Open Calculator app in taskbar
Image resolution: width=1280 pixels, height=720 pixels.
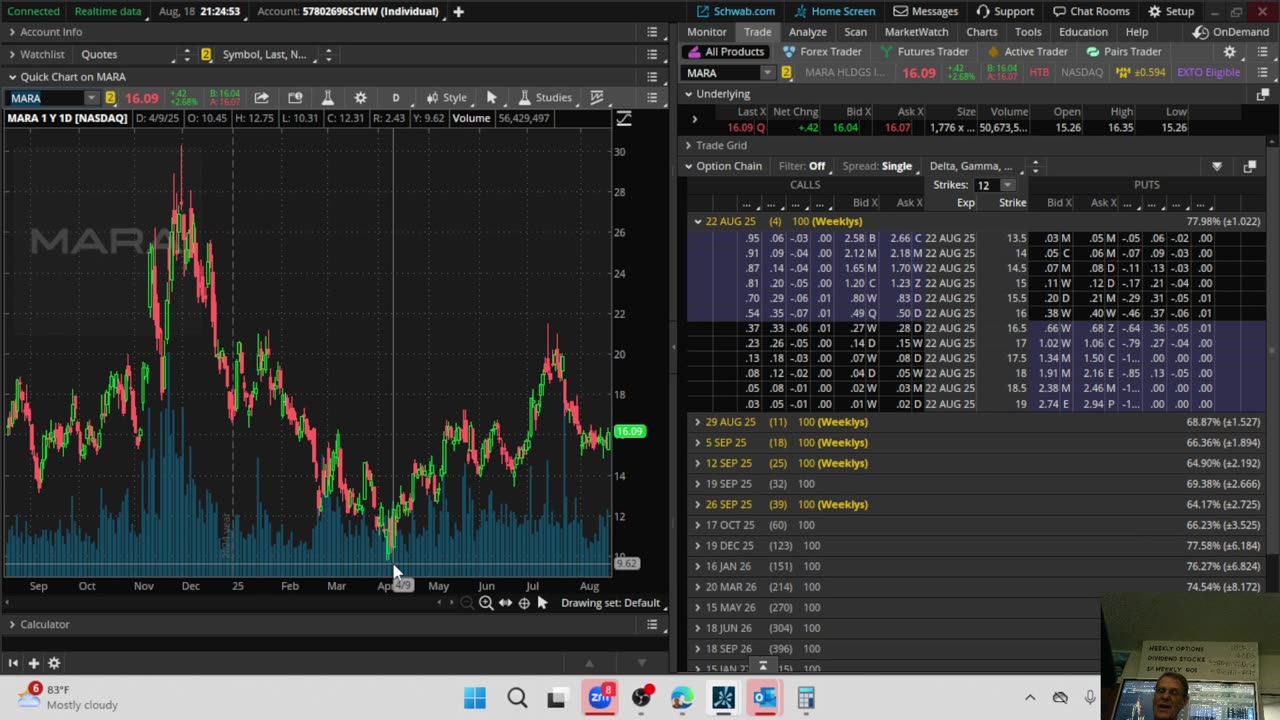click(806, 697)
